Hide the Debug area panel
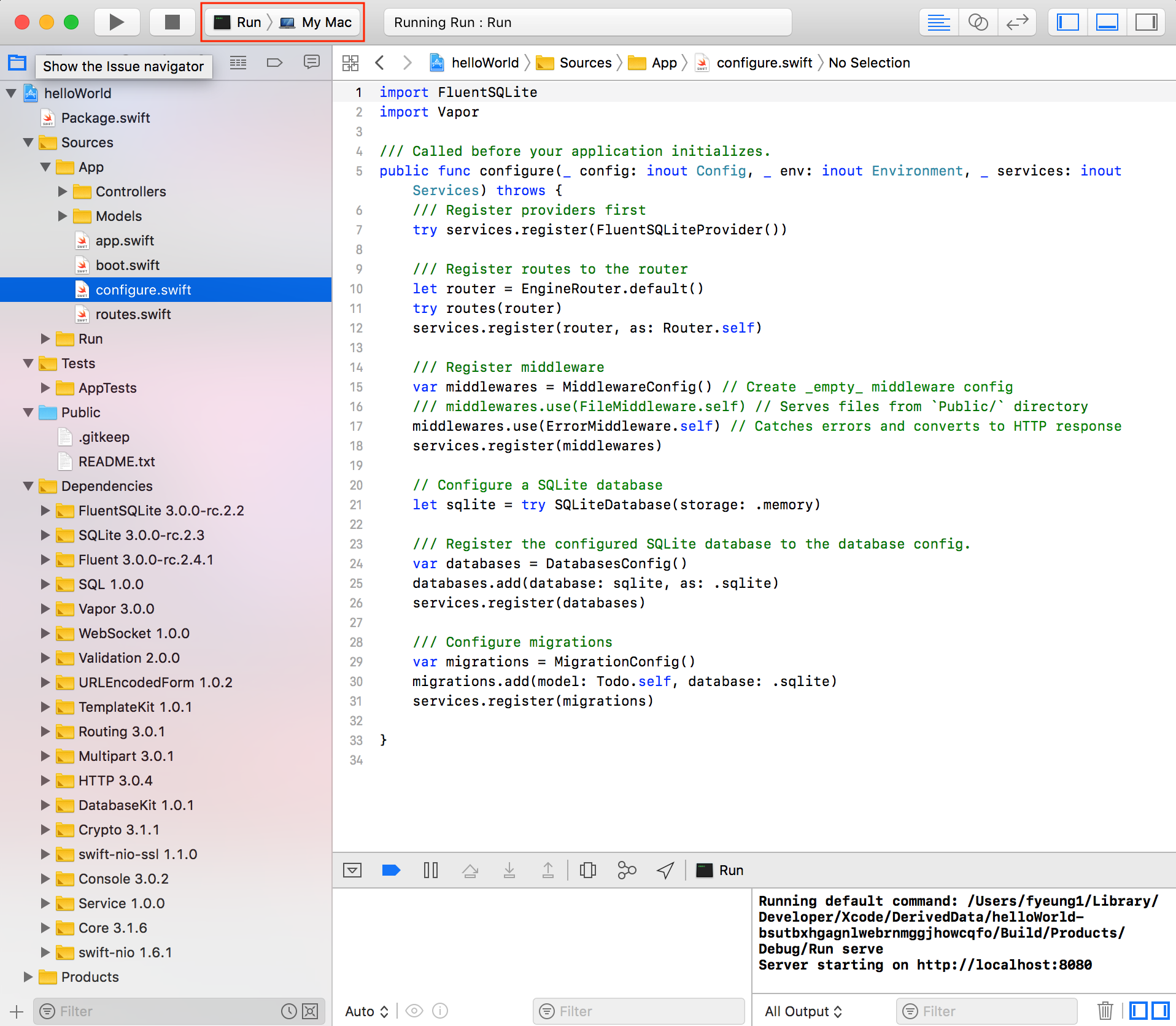1176x1026 pixels. point(352,870)
